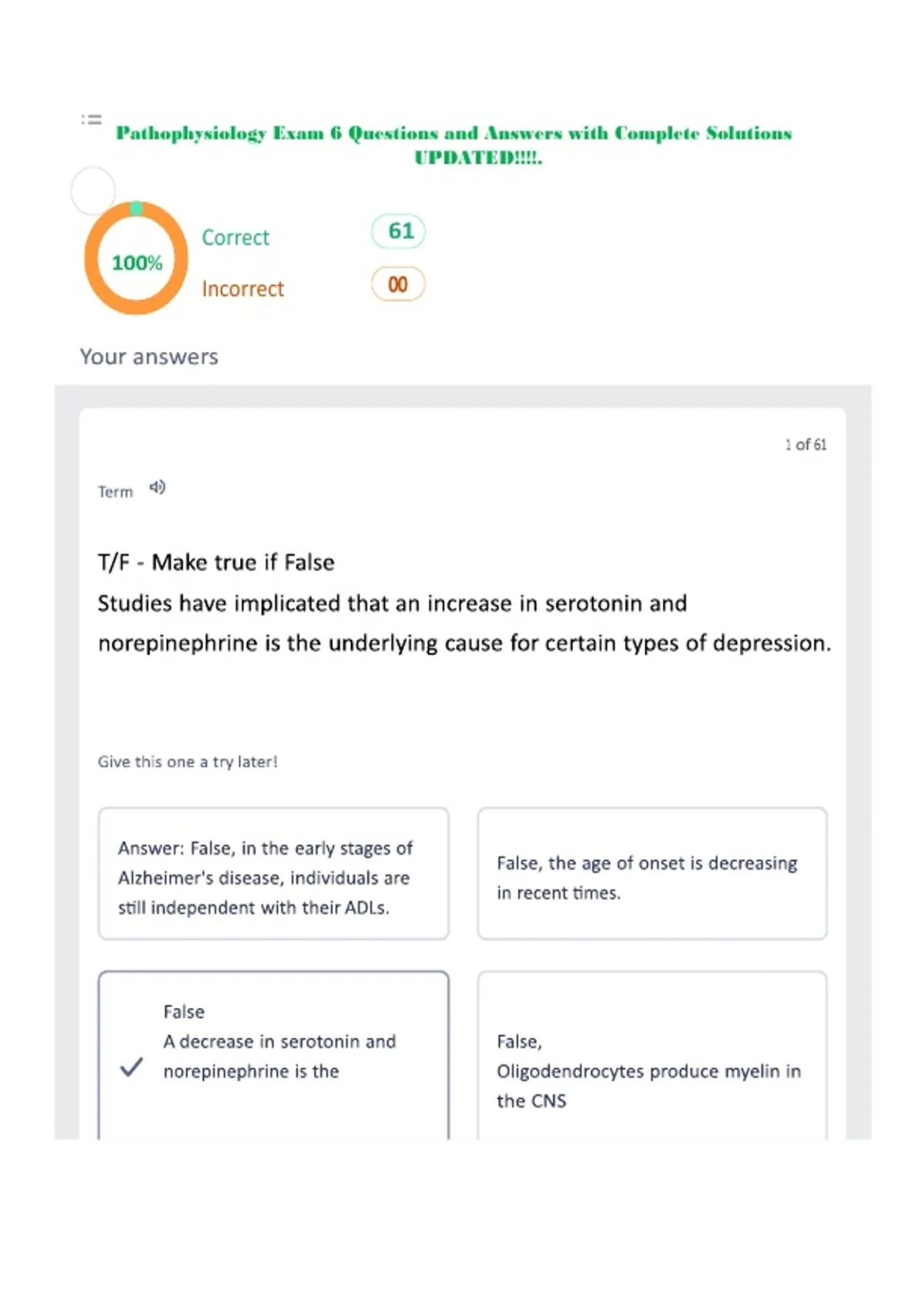The image size is (924, 1309).
Task: Click the T/F Make true if False heading
Action: click(216, 562)
